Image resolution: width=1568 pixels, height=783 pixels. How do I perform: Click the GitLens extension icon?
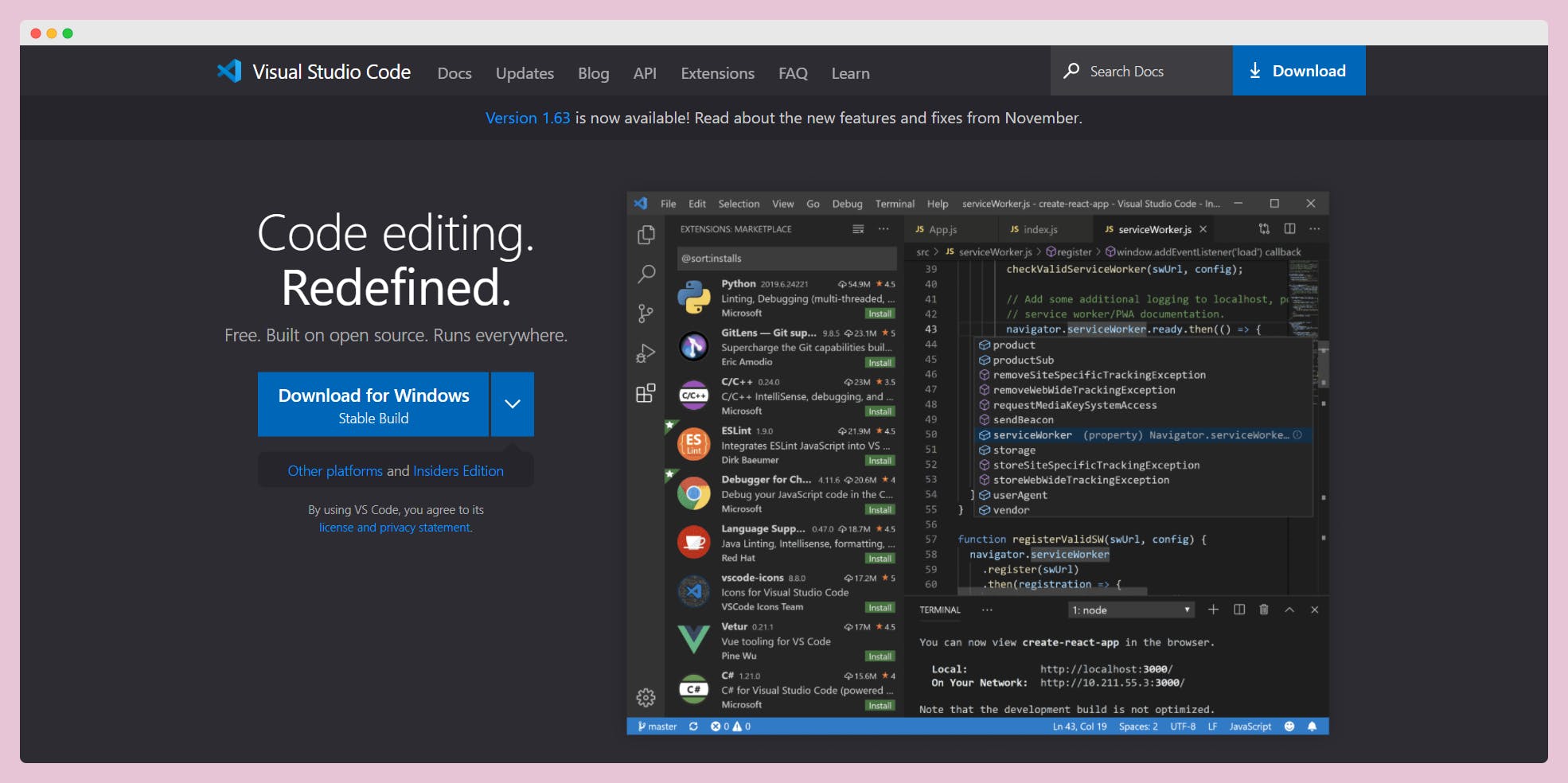(x=694, y=346)
